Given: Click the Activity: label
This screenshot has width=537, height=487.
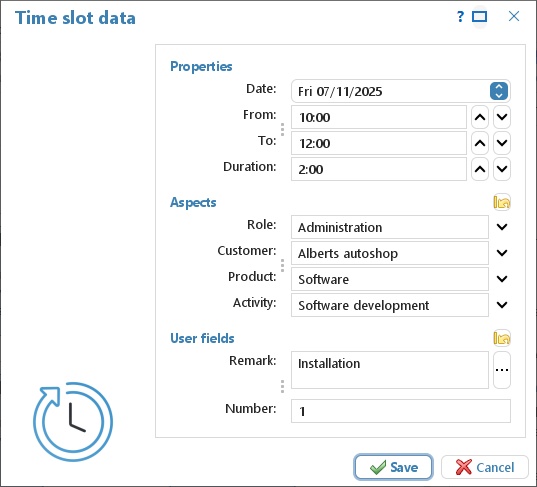Looking at the screenshot, I should 254,303.
